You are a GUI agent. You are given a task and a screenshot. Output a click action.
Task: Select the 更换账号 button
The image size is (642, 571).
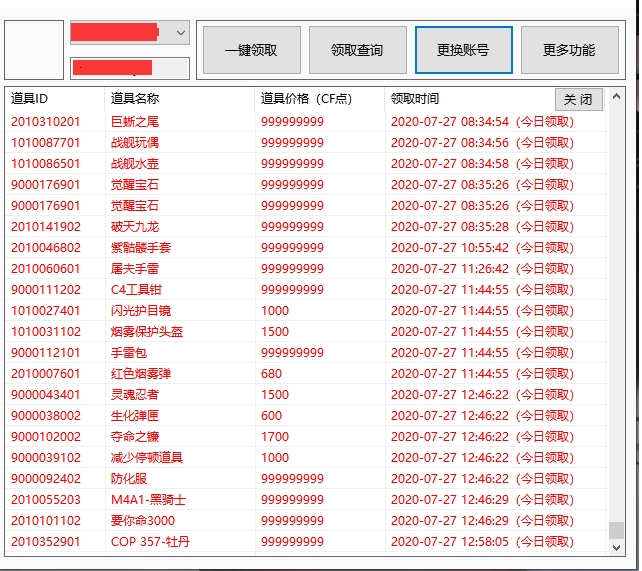pyautogui.click(x=463, y=50)
